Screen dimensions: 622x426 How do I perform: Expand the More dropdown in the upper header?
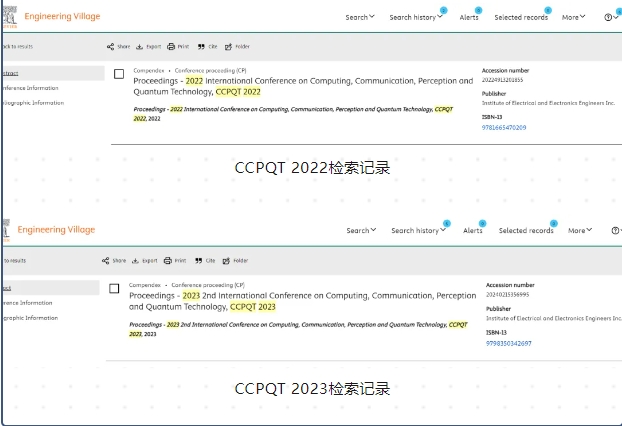574,17
